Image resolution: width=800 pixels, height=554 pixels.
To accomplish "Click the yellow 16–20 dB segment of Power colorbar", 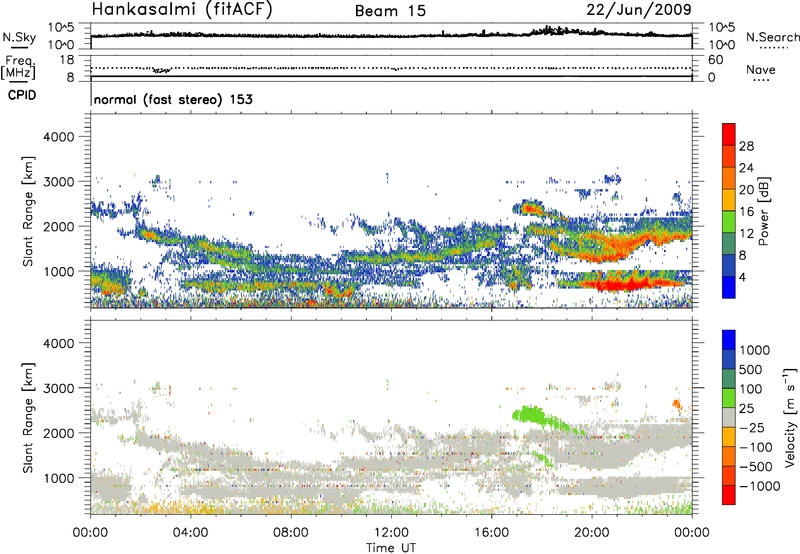I will (x=729, y=200).
